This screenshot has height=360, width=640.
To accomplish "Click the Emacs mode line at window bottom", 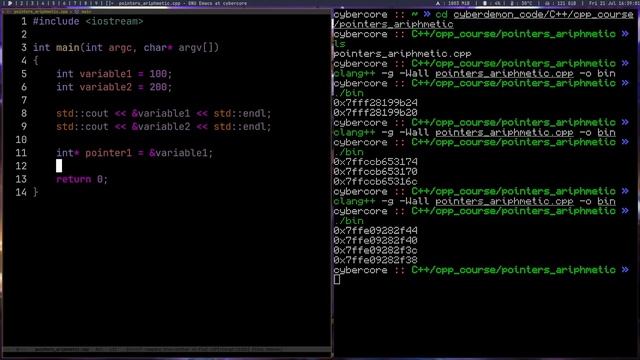I will pos(167,350).
